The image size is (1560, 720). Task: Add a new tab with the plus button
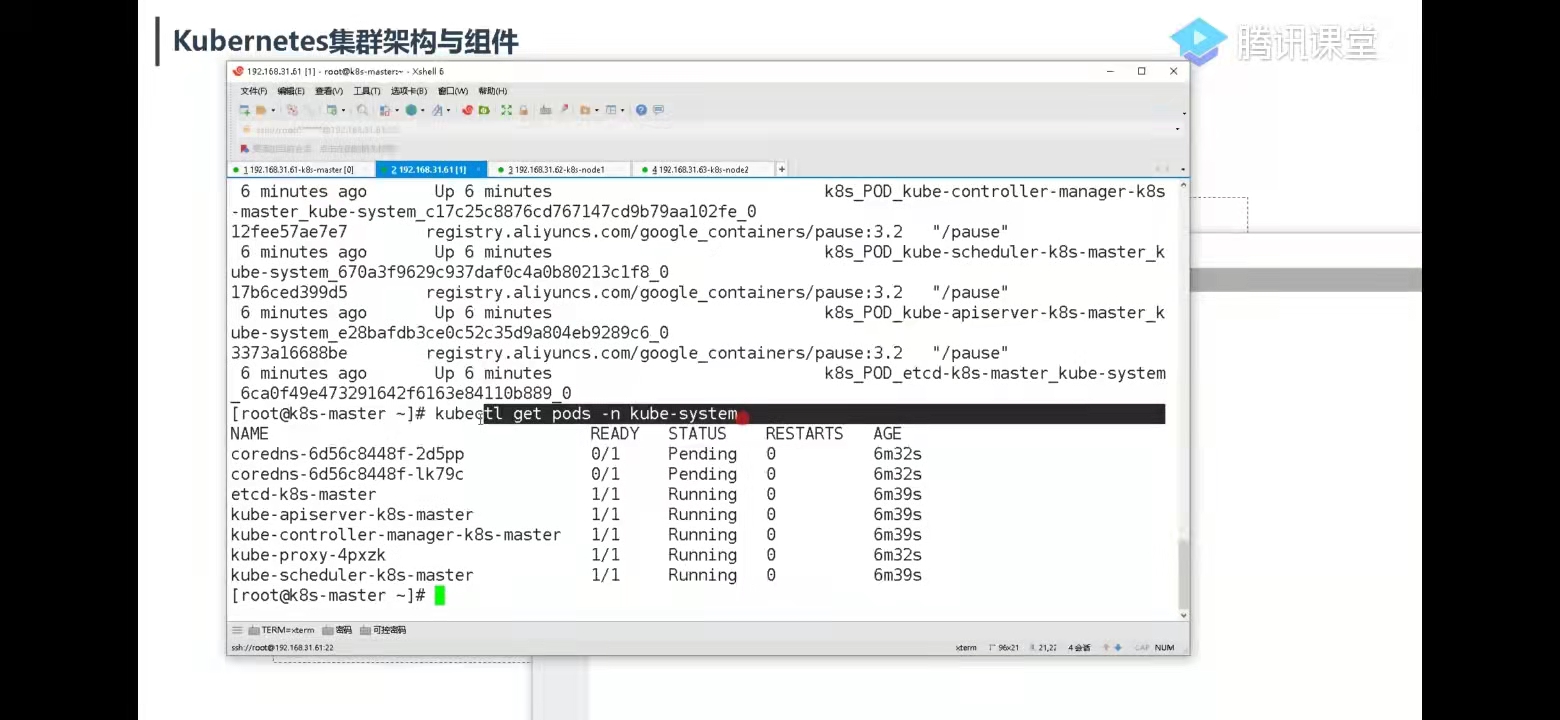(782, 170)
